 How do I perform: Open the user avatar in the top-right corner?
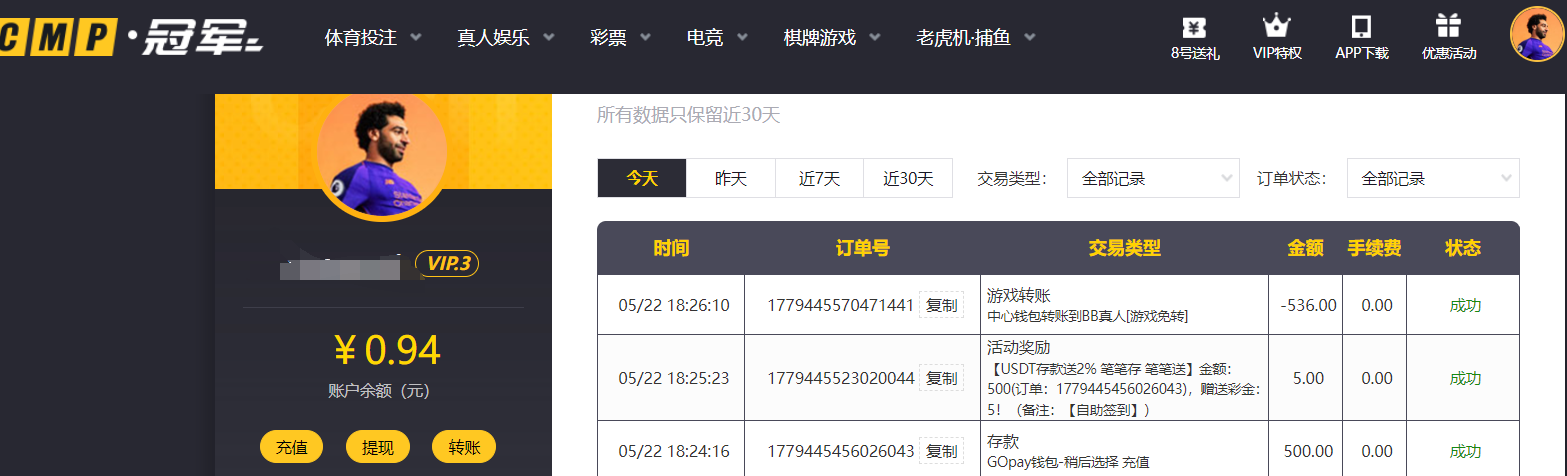point(1537,34)
